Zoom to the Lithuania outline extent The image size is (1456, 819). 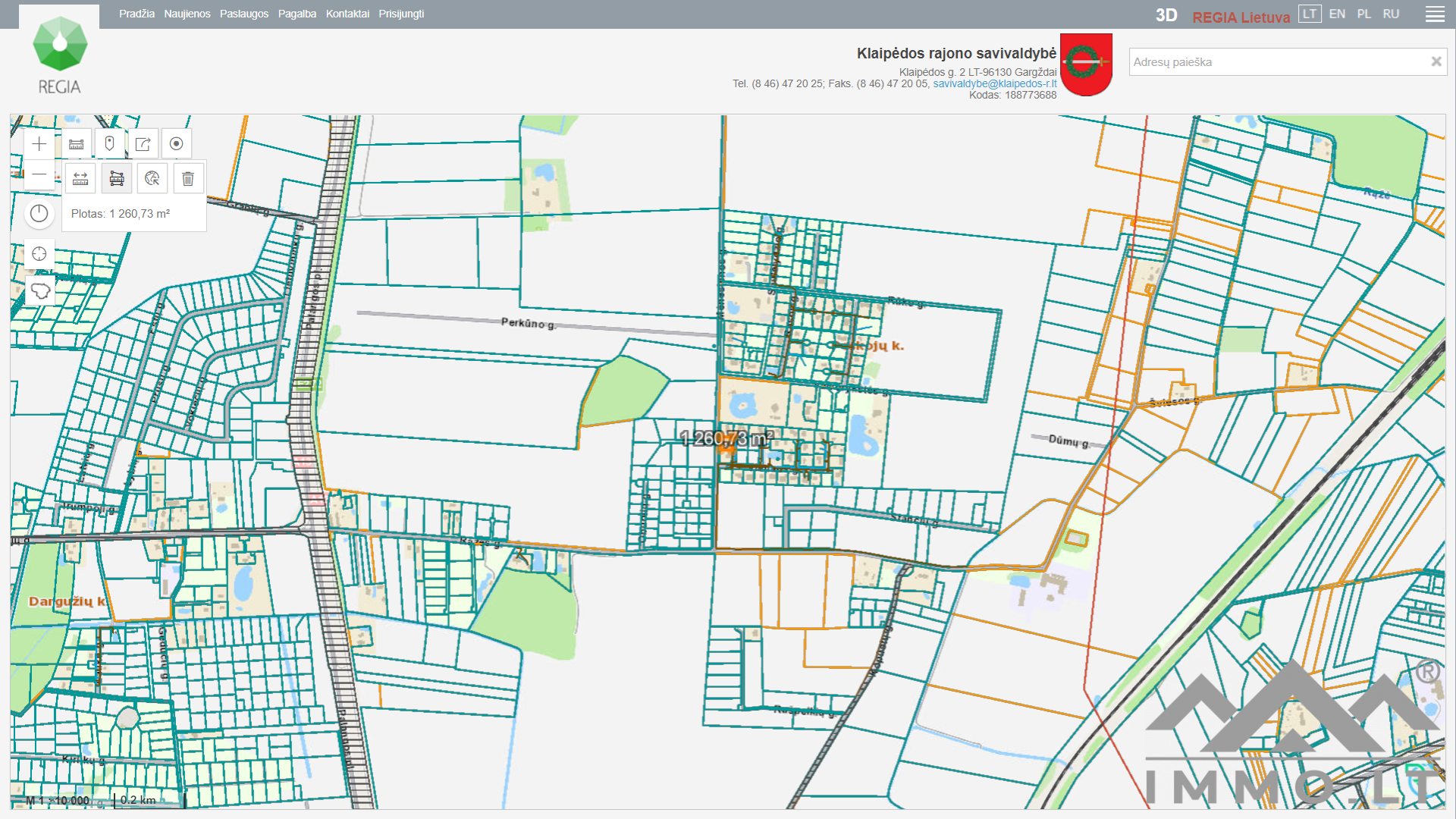click(39, 290)
